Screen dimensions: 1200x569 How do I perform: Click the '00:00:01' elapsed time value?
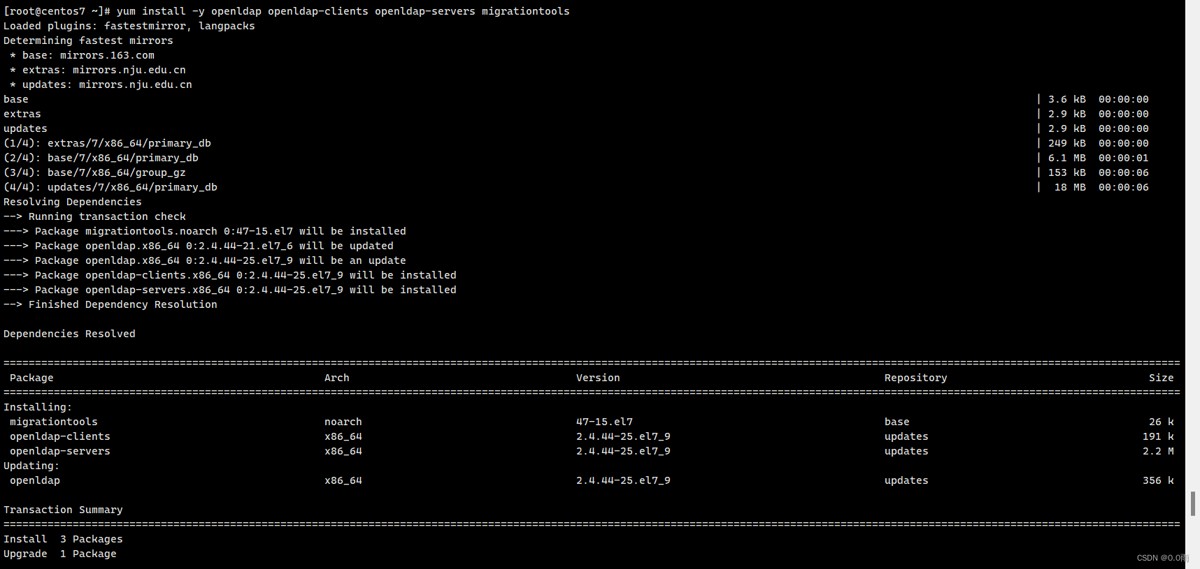[1123, 158]
